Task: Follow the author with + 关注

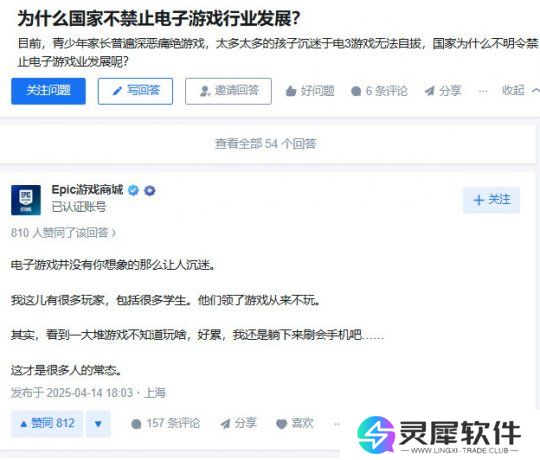Action: pos(491,200)
